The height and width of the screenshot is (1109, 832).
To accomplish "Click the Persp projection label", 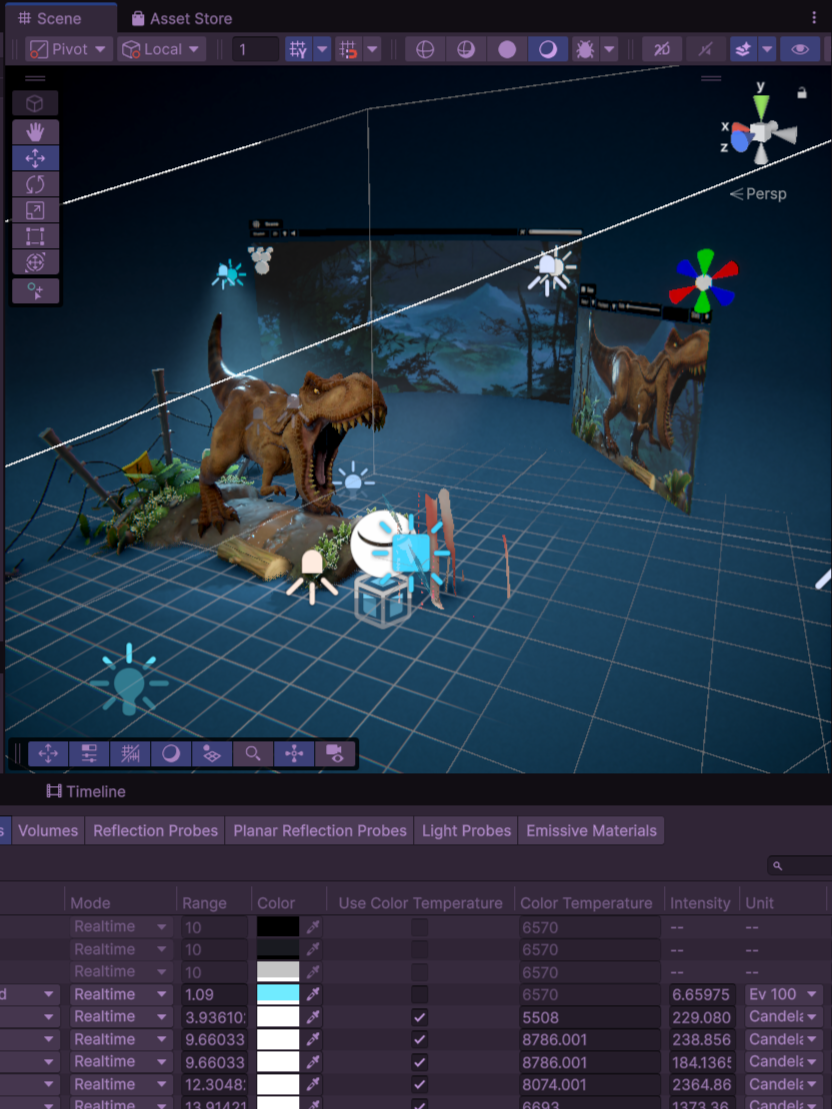I will coord(760,194).
